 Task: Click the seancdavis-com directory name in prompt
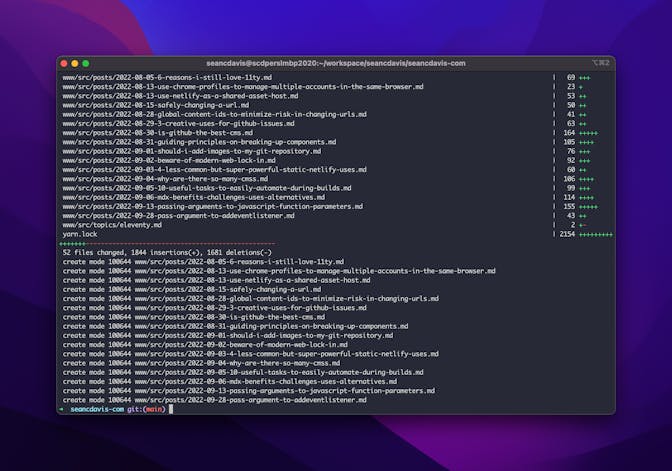point(97,409)
